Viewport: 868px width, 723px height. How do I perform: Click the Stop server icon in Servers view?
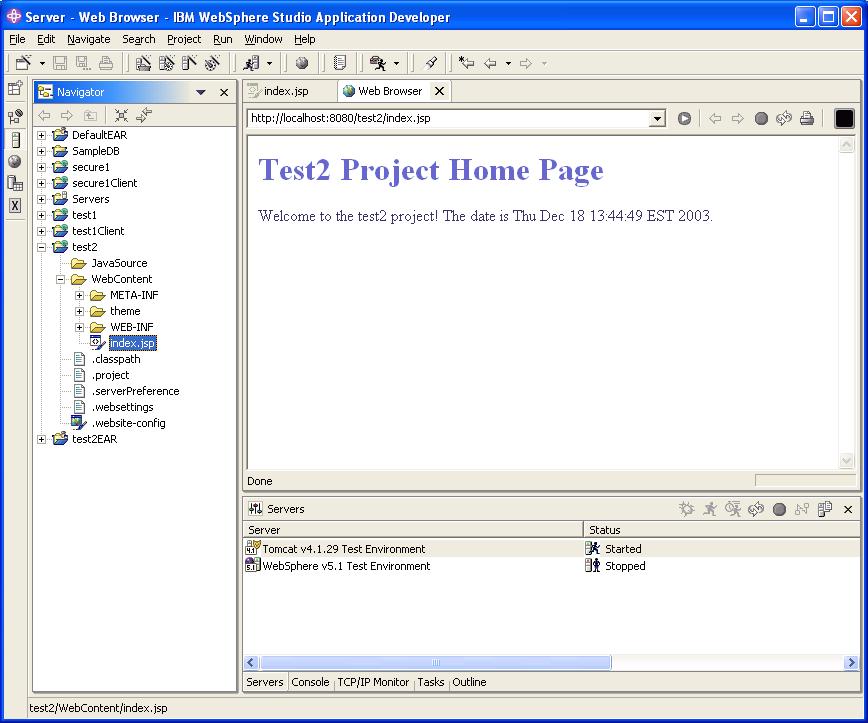[x=779, y=509]
